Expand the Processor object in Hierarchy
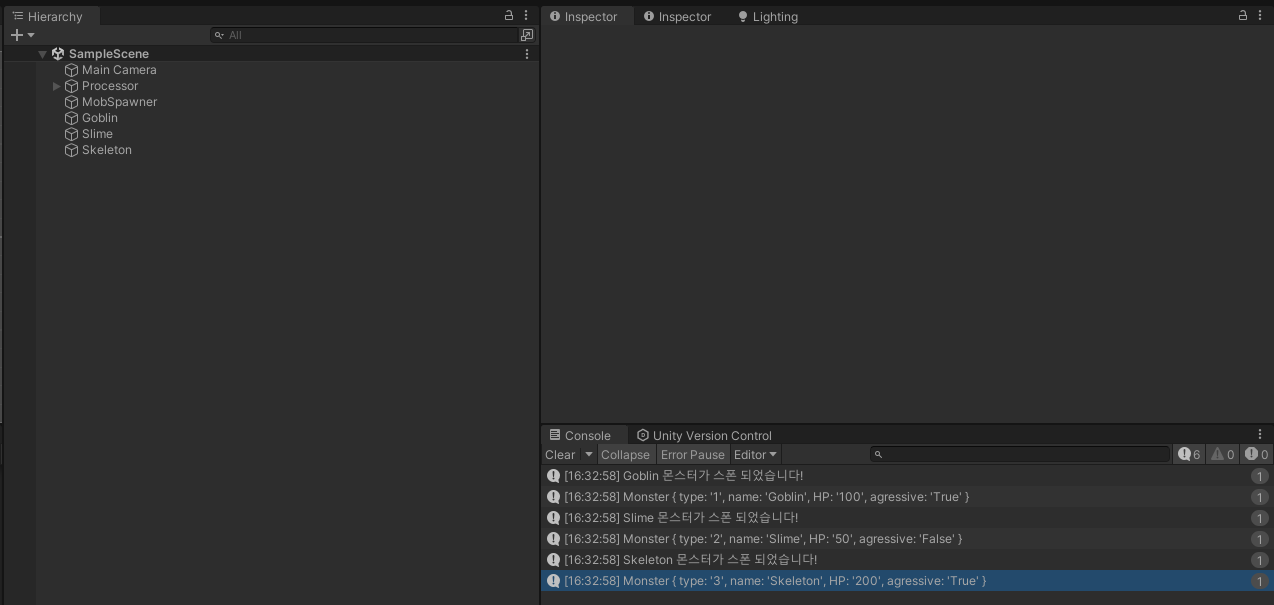This screenshot has width=1274, height=605. pos(57,86)
